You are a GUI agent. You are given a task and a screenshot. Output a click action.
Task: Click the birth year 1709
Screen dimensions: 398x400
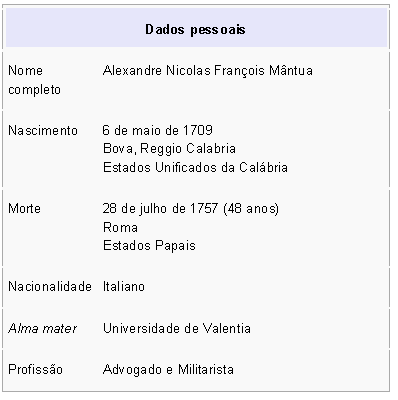coord(198,130)
